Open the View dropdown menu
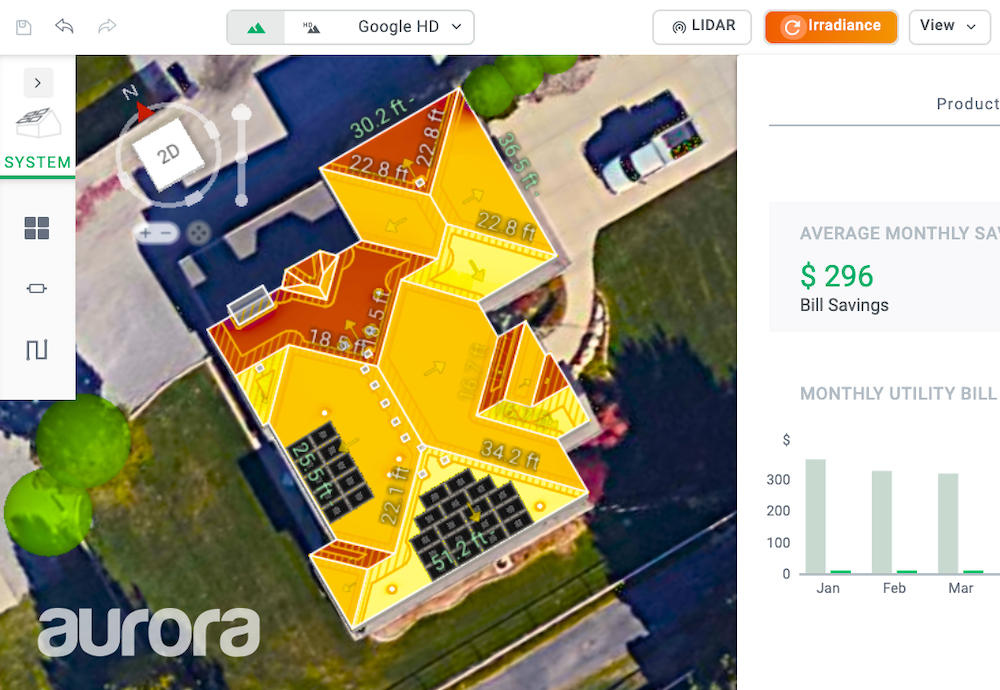 pos(949,27)
